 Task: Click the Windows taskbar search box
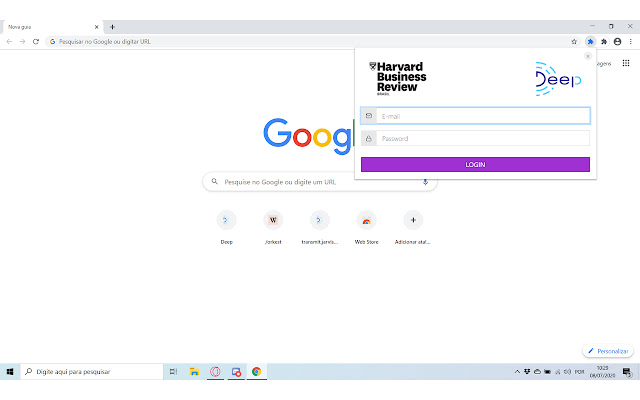point(92,372)
